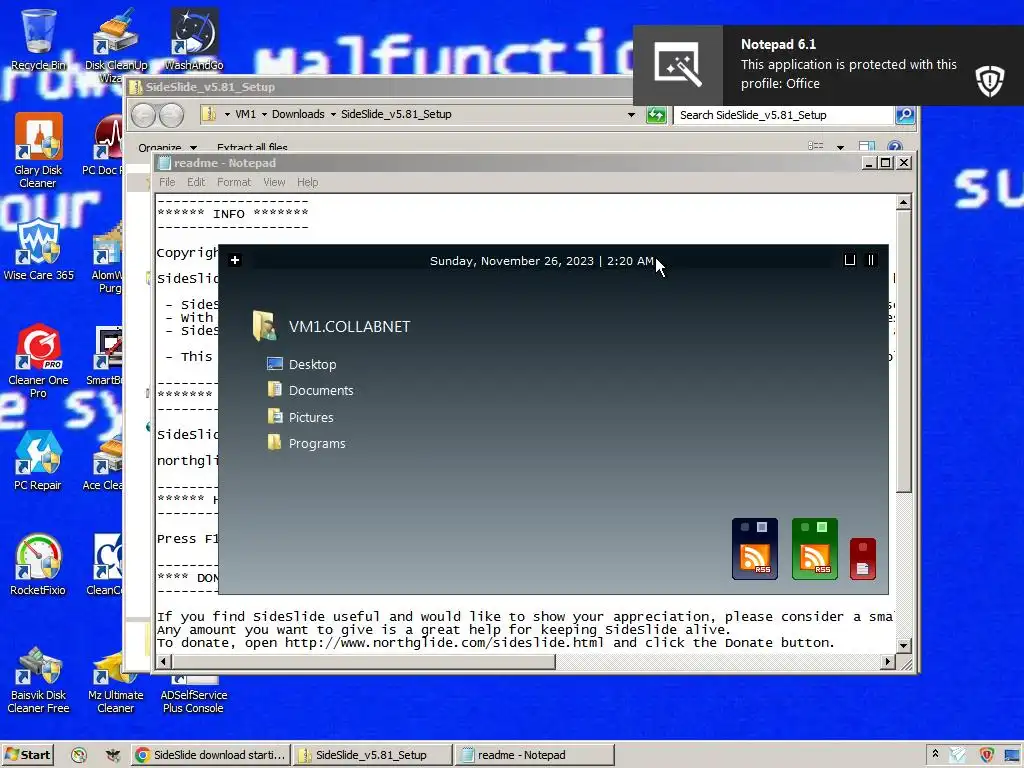1024x768 pixels.
Task: Click the Explorer search magnifier button
Action: click(904, 115)
